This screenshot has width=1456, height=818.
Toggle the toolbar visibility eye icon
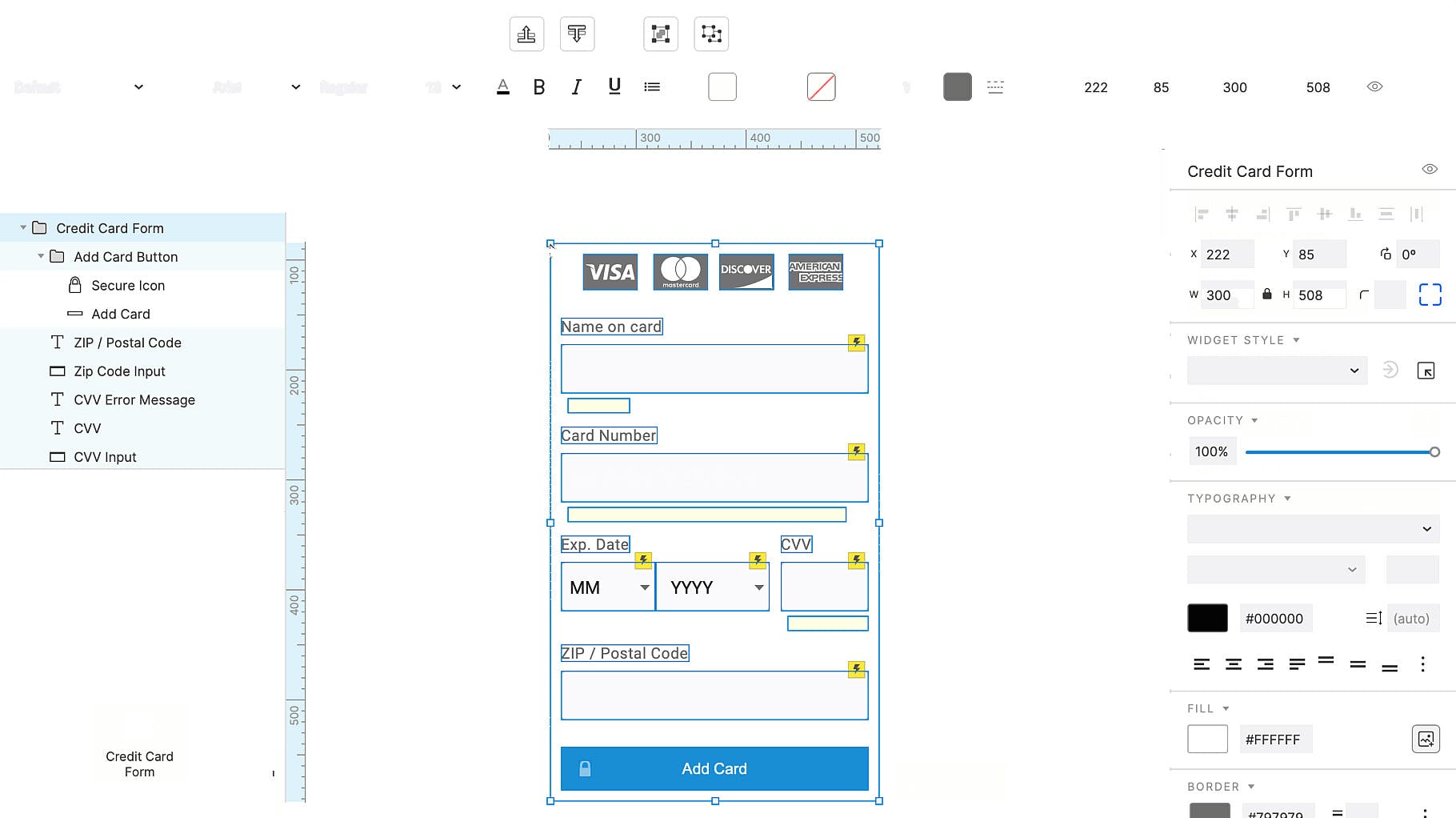click(1374, 86)
